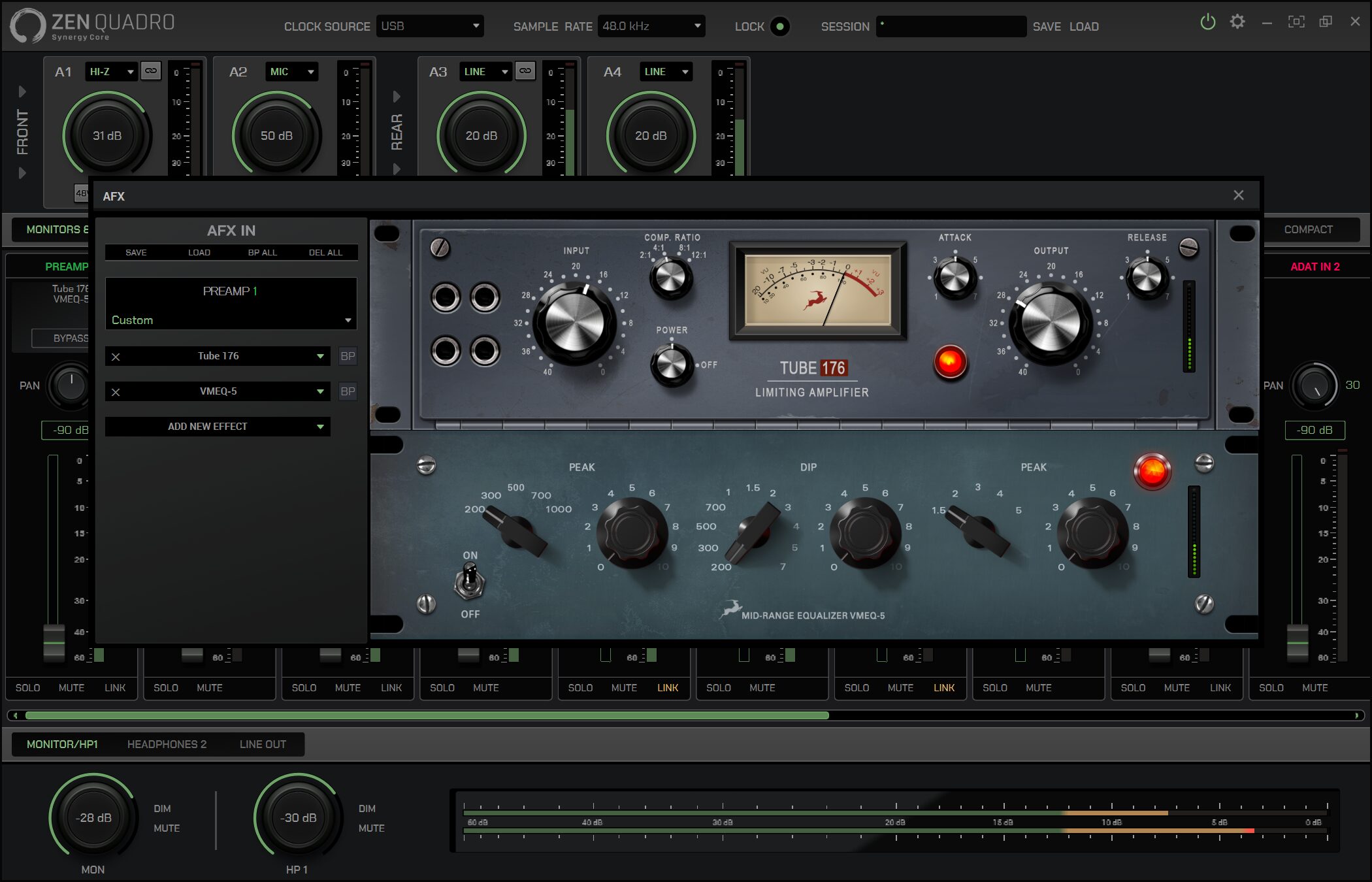Select the COMPACT view tab
This screenshot has width=1372, height=882.
tap(1308, 229)
